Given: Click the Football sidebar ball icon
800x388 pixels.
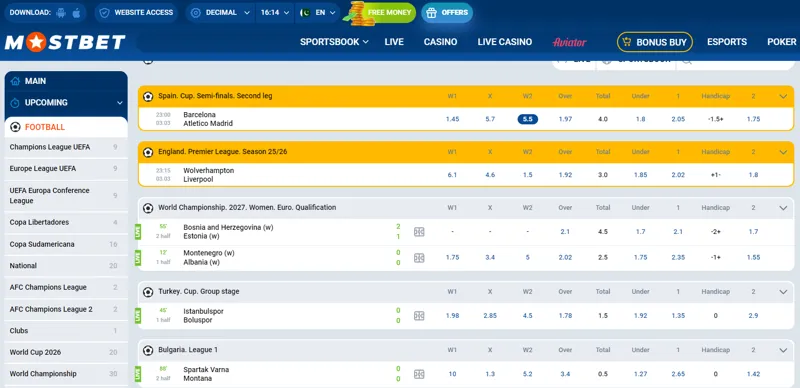Looking at the screenshot, I should 15,127.
